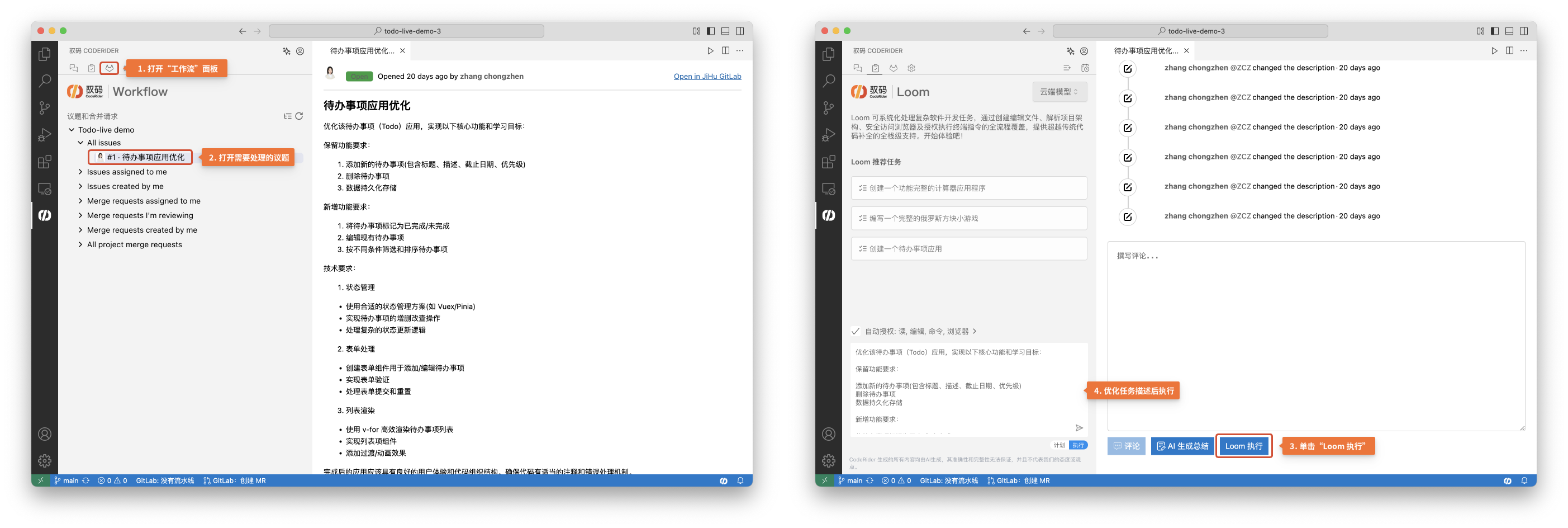Screen dimensions: 1568x528
Task: Expand Issues assigned to me
Action: coord(80,172)
